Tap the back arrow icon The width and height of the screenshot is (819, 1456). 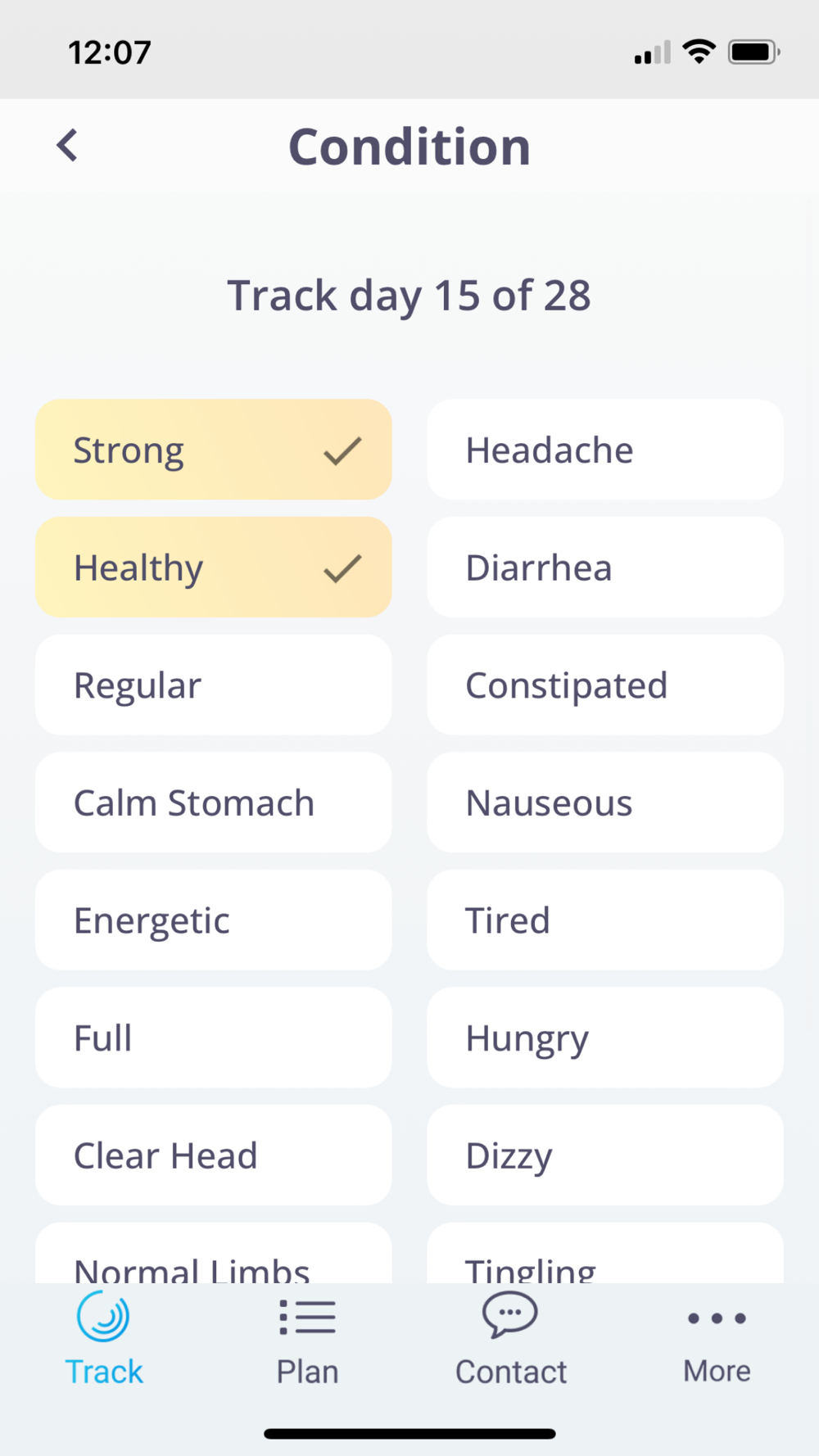pos(68,146)
